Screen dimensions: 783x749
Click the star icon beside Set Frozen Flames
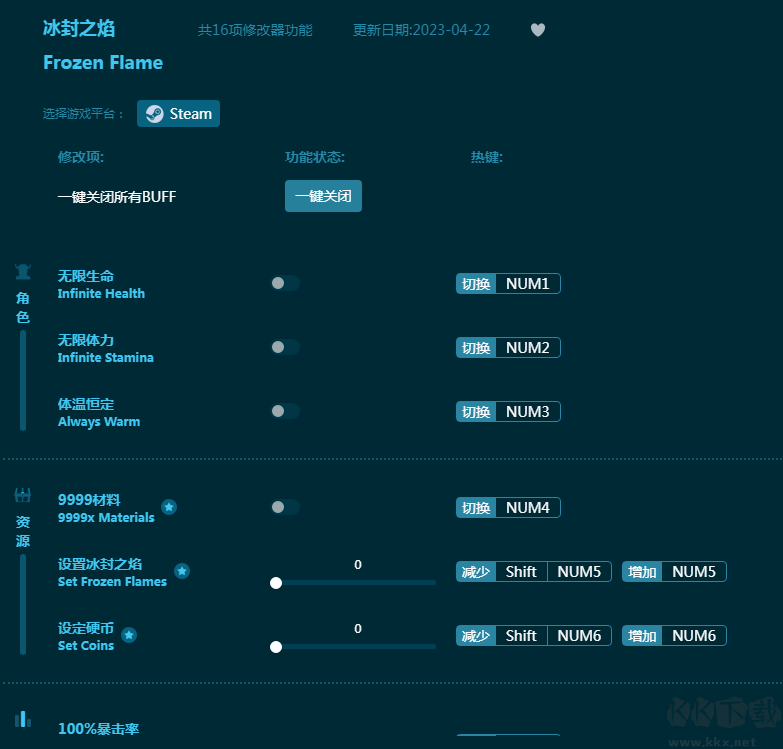coord(182,571)
